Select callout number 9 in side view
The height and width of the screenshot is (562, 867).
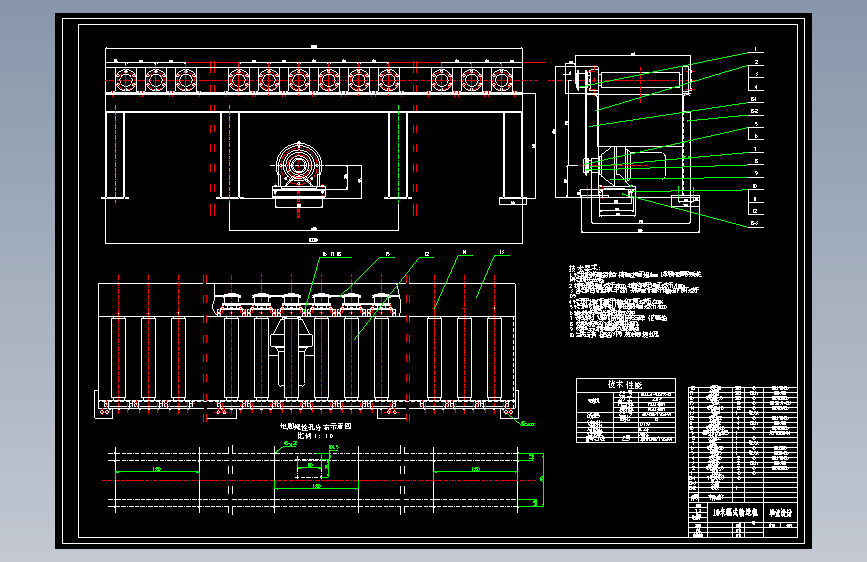point(756,174)
